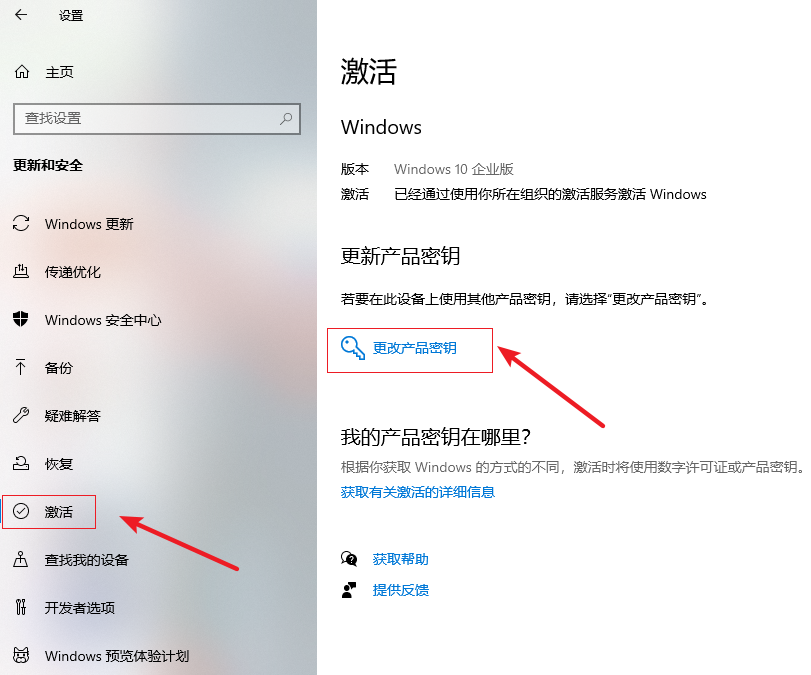The height and width of the screenshot is (675, 811).
Task: Open Windows 预览体验计划 page
Action: tap(117, 656)
